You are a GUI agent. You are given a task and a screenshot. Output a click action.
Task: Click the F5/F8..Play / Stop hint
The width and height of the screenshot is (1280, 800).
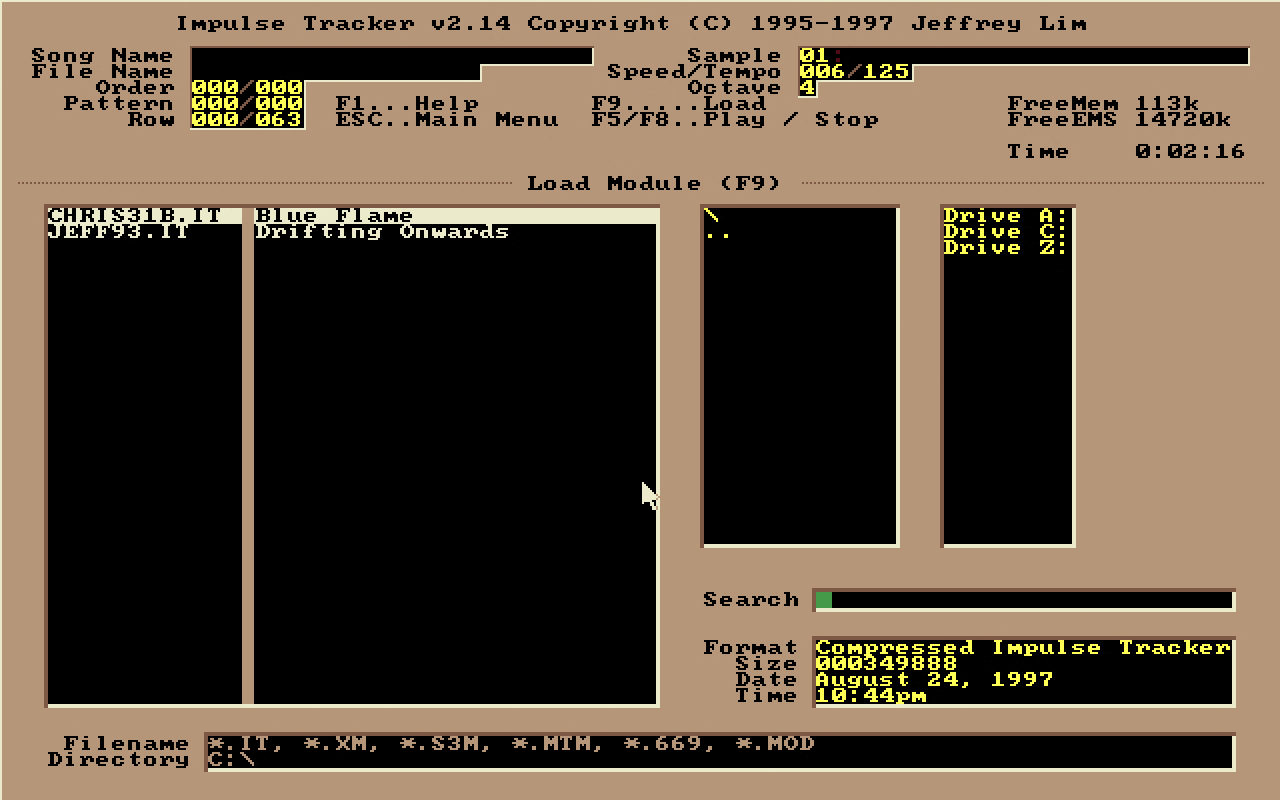(x=735, y=120)
